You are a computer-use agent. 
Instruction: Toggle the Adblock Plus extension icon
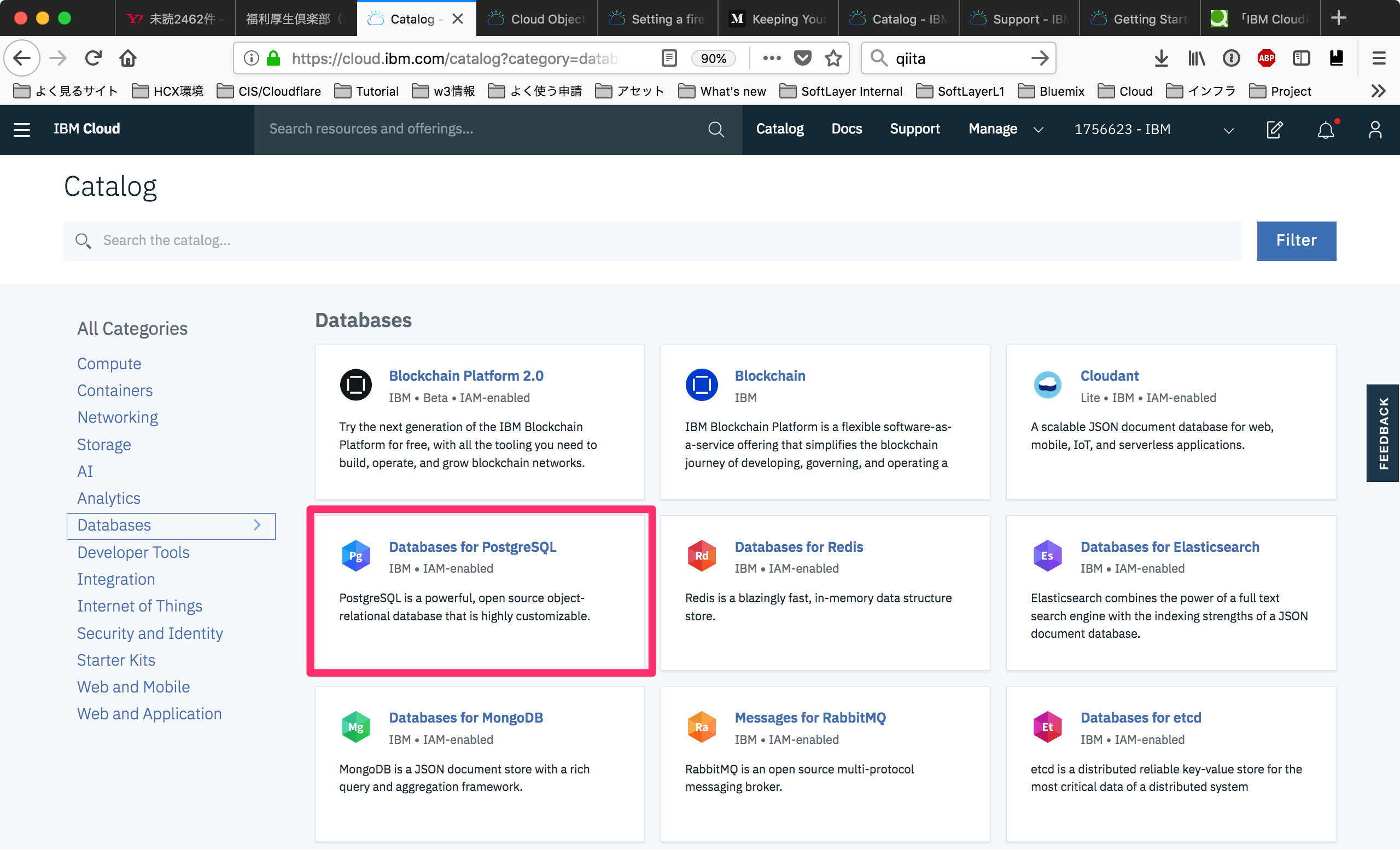pos(1266,58)
